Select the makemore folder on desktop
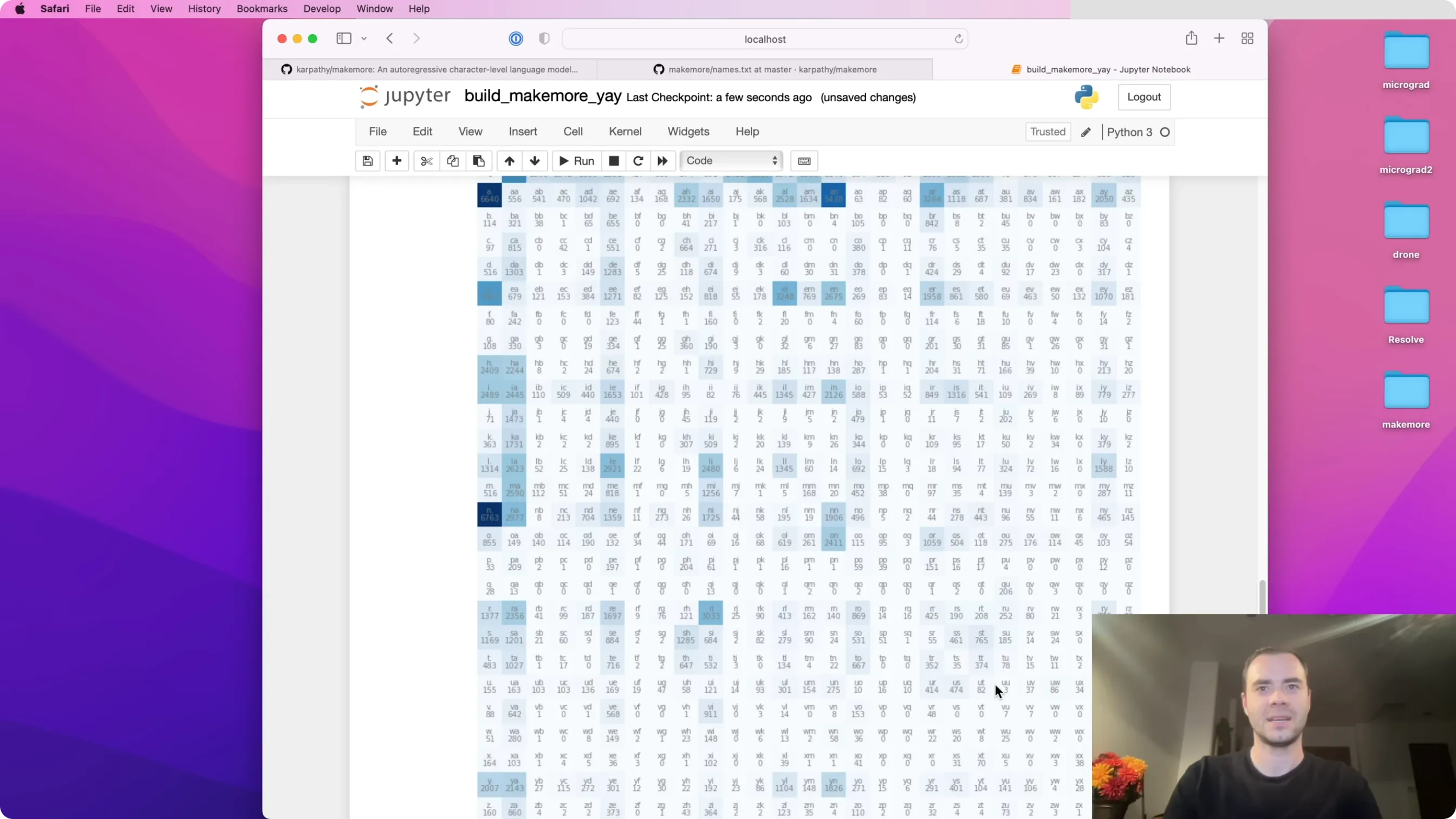Image resolution: width=1456 pixels, height=819 pixels. pyautogui.click(x=1406, y=401)
